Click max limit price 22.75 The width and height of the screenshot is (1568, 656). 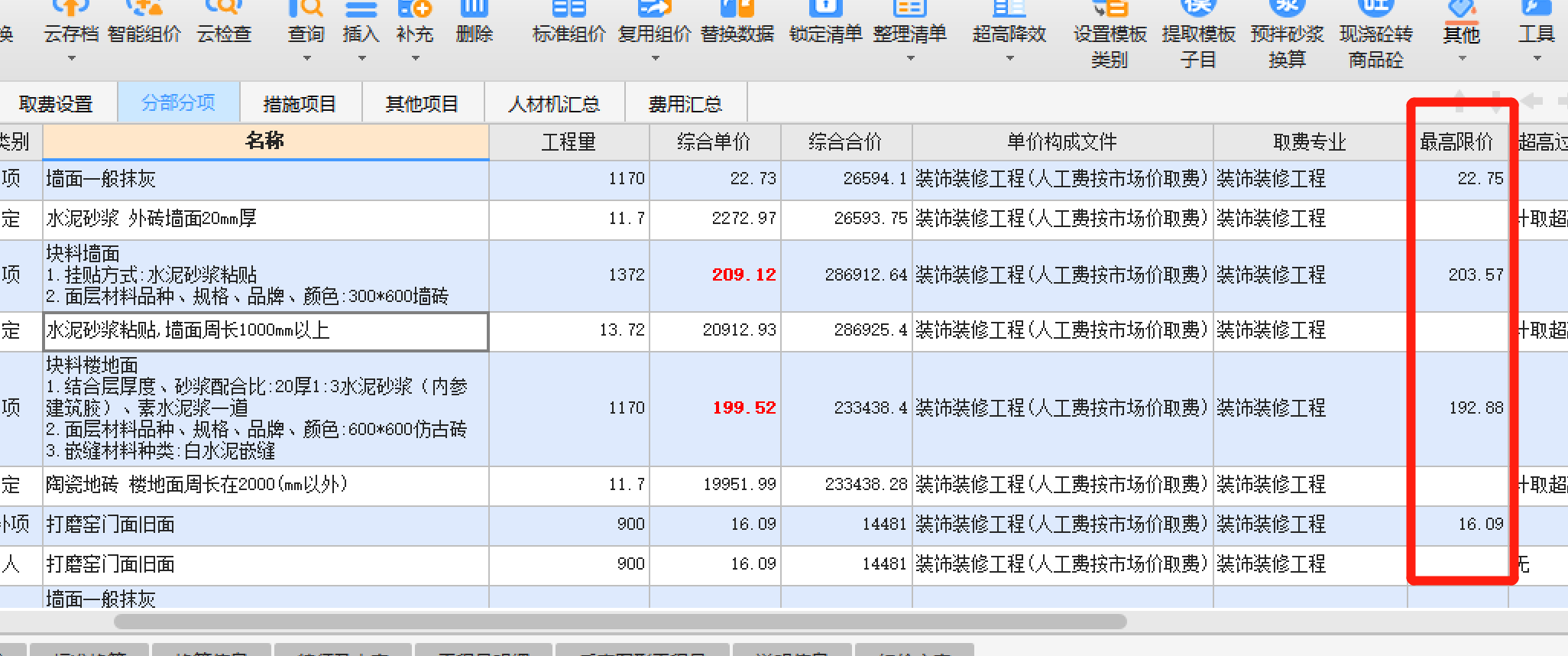(1480, 179)
